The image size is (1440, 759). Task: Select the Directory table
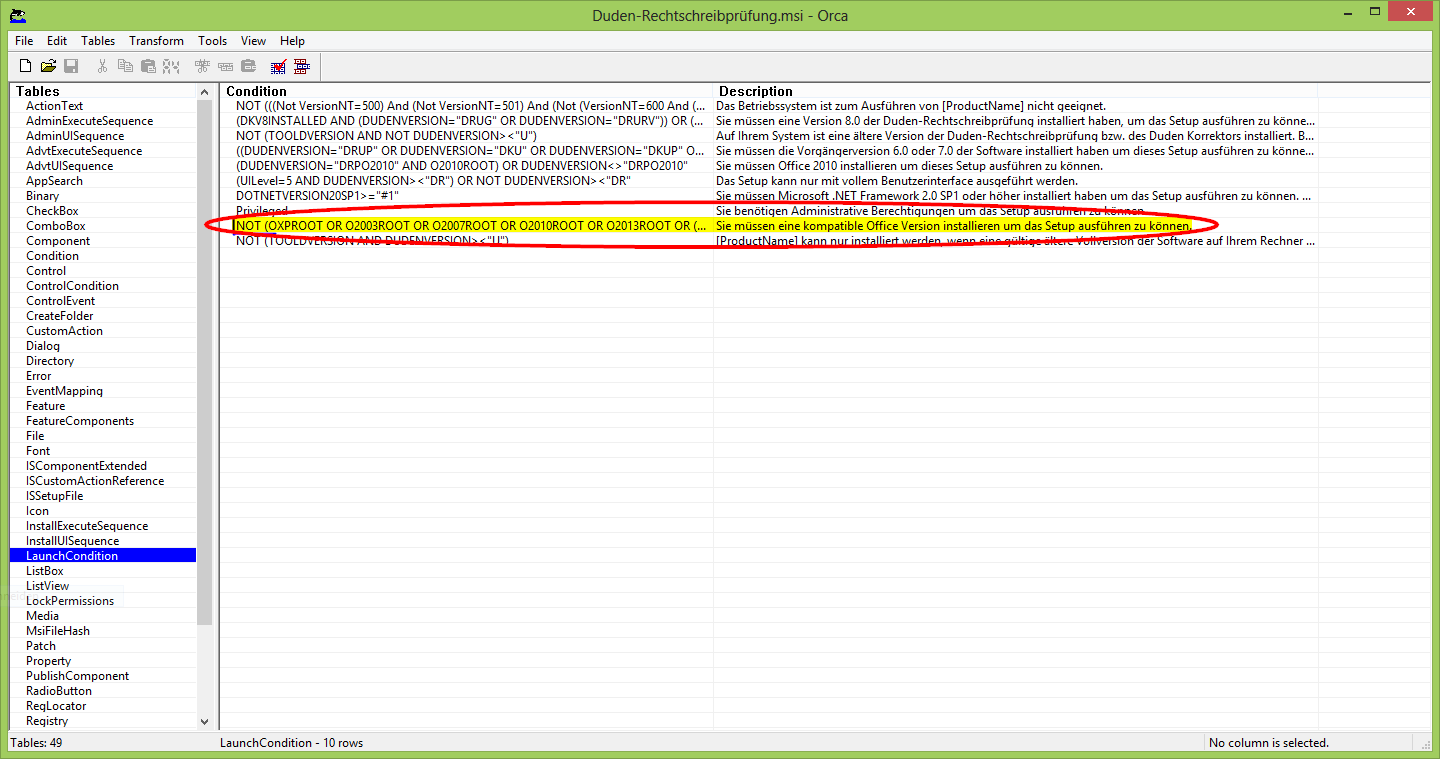point(50,361)
